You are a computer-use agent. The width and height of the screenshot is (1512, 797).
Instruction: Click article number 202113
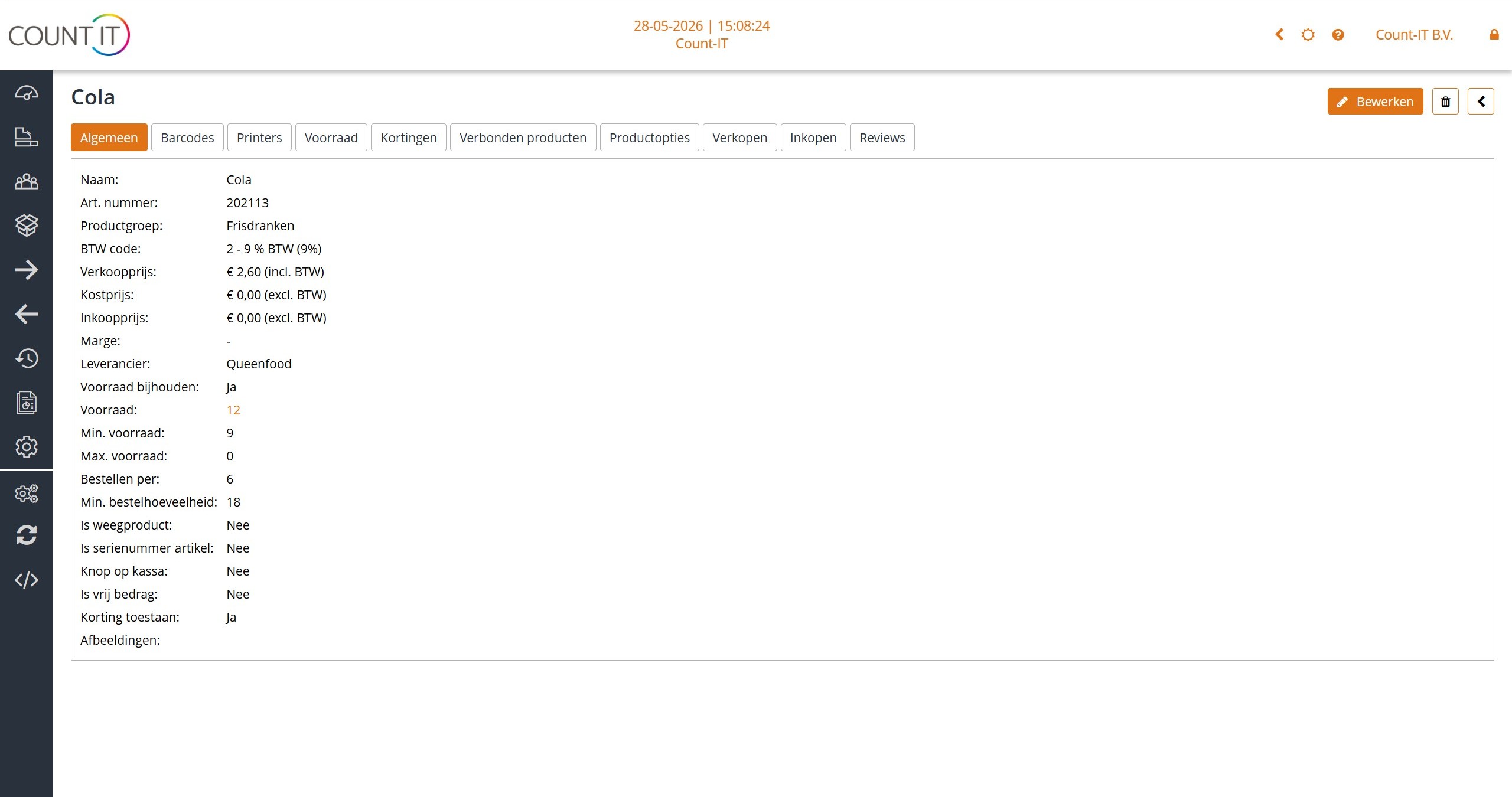pos(247,202)
